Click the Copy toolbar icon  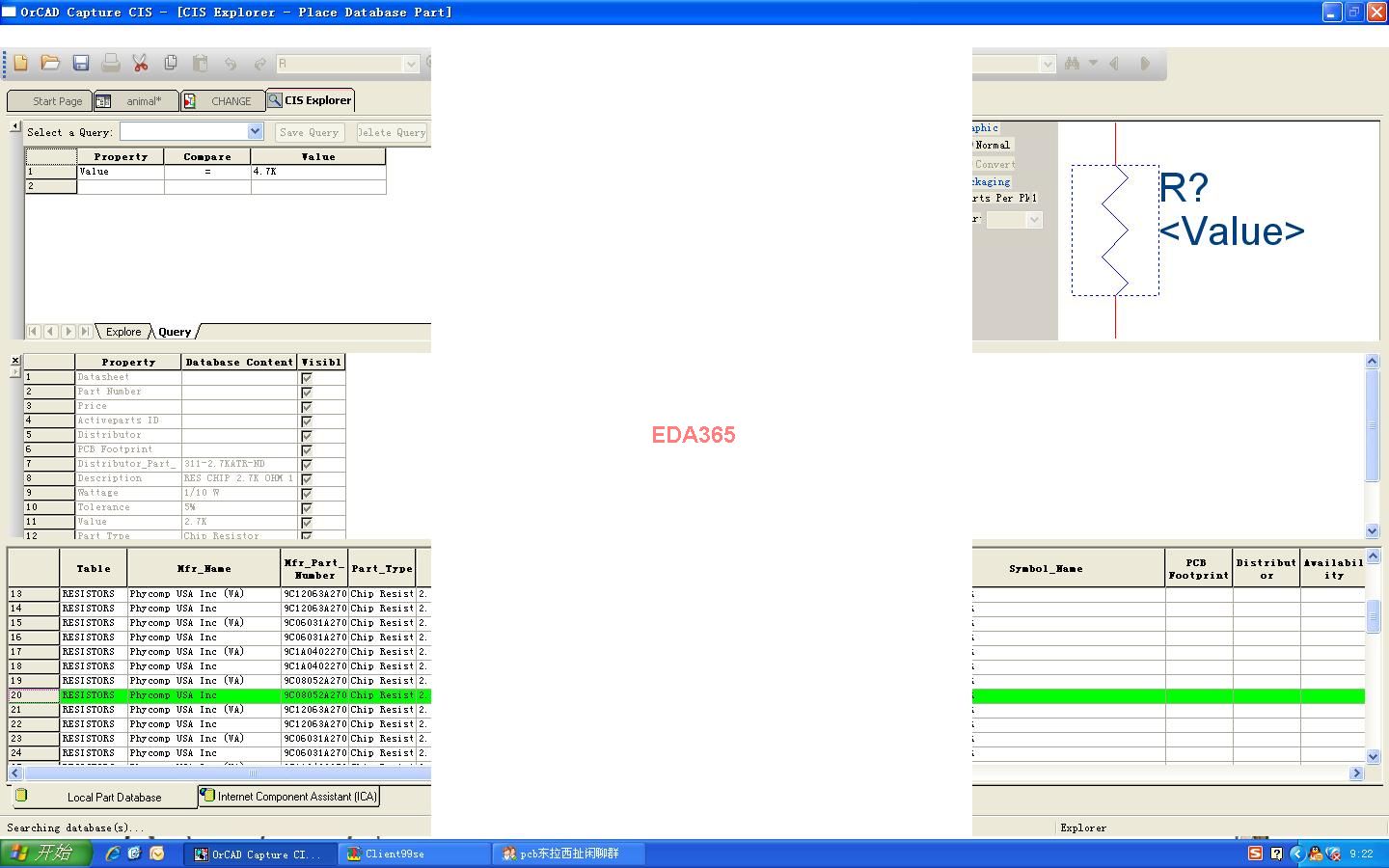click(171, 64)
